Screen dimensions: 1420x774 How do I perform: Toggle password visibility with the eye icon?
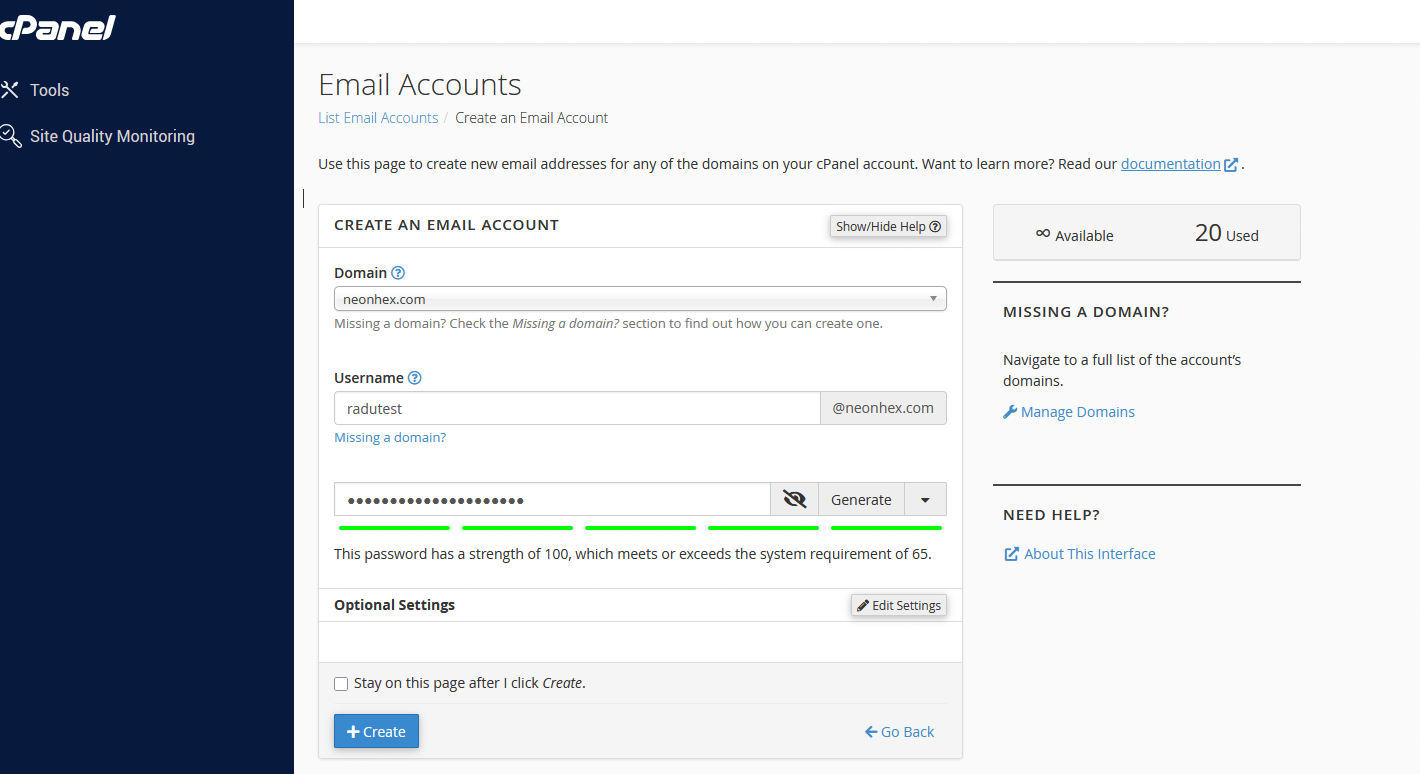click(795, 500)
